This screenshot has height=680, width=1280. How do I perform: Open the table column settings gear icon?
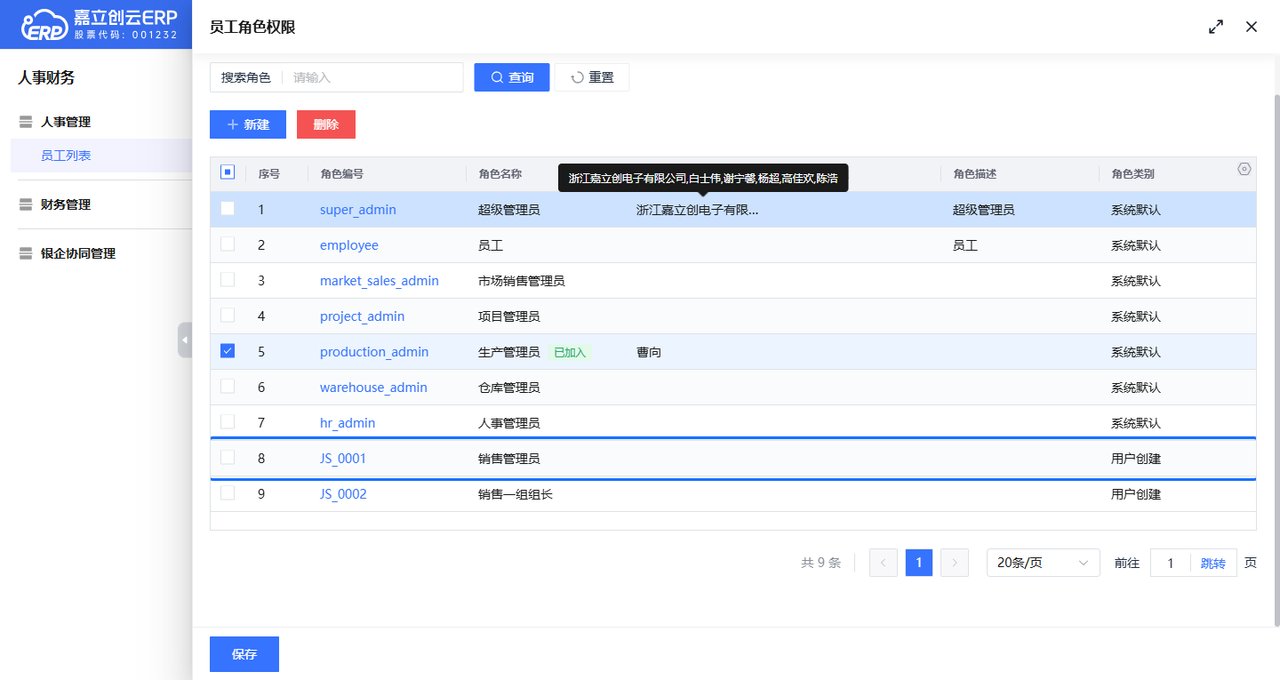(x=1244, y=169)
